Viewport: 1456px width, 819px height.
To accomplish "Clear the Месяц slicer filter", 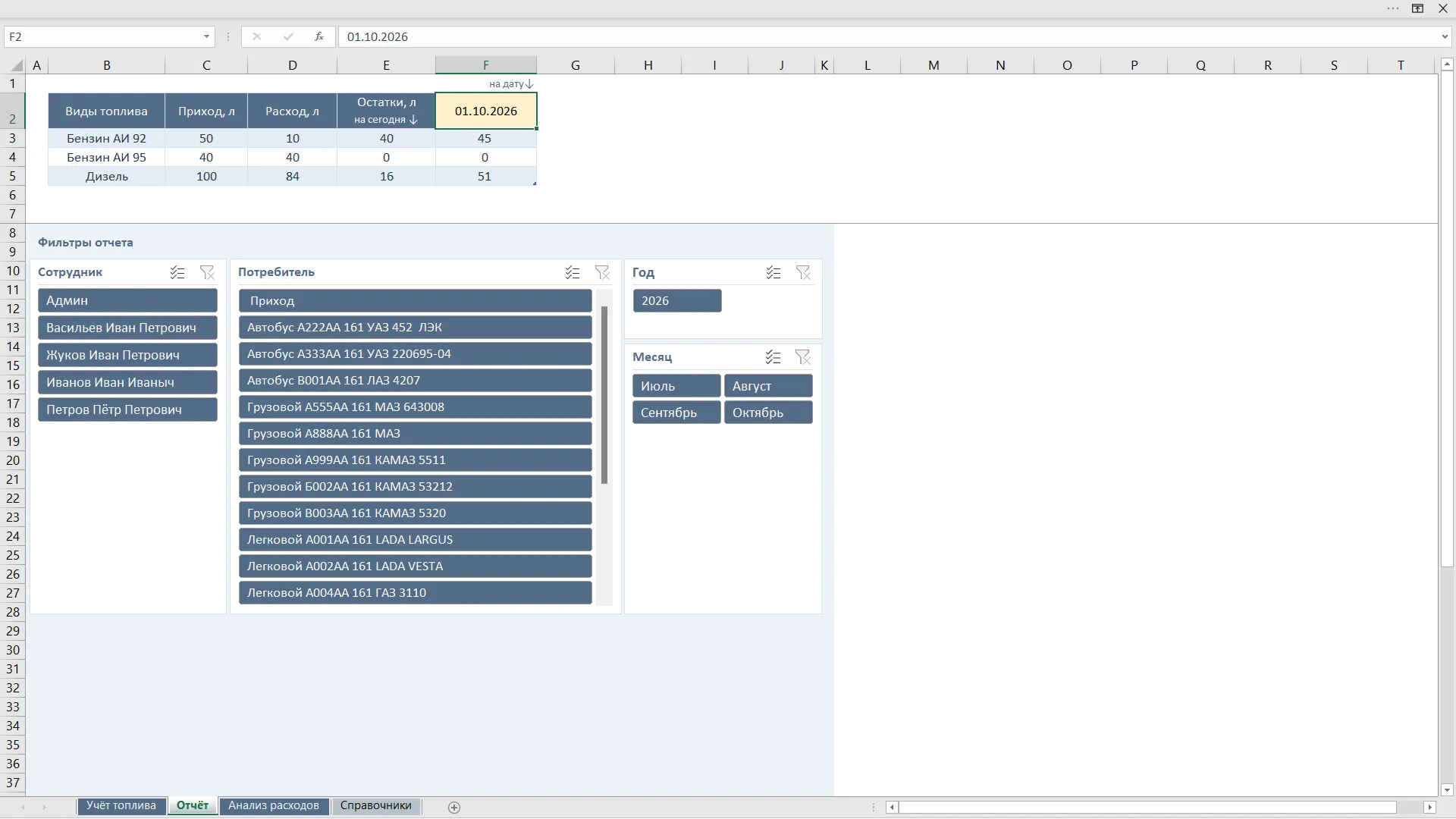I will tap(803, 357).
